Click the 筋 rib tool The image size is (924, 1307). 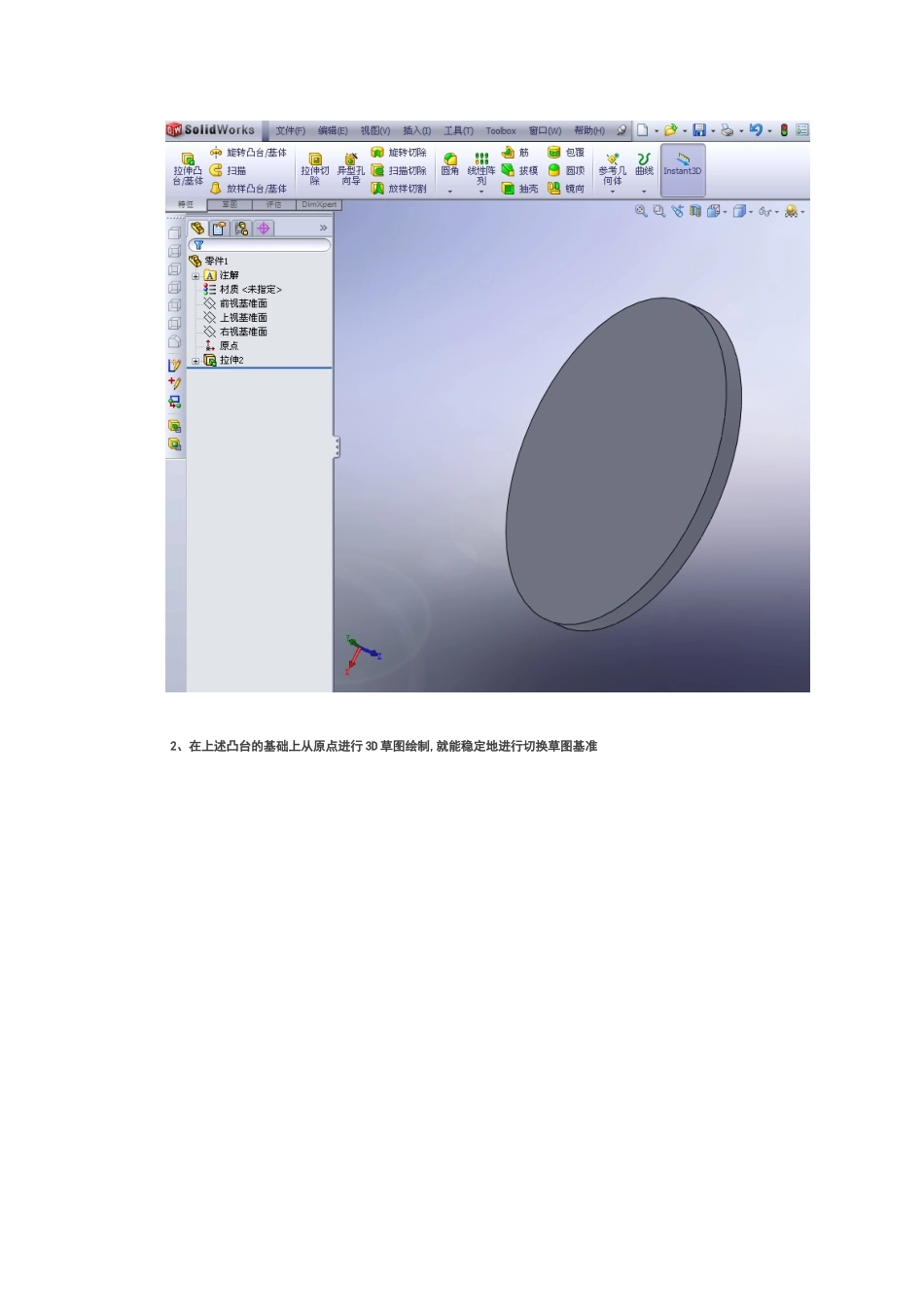(x=515, y=153)
